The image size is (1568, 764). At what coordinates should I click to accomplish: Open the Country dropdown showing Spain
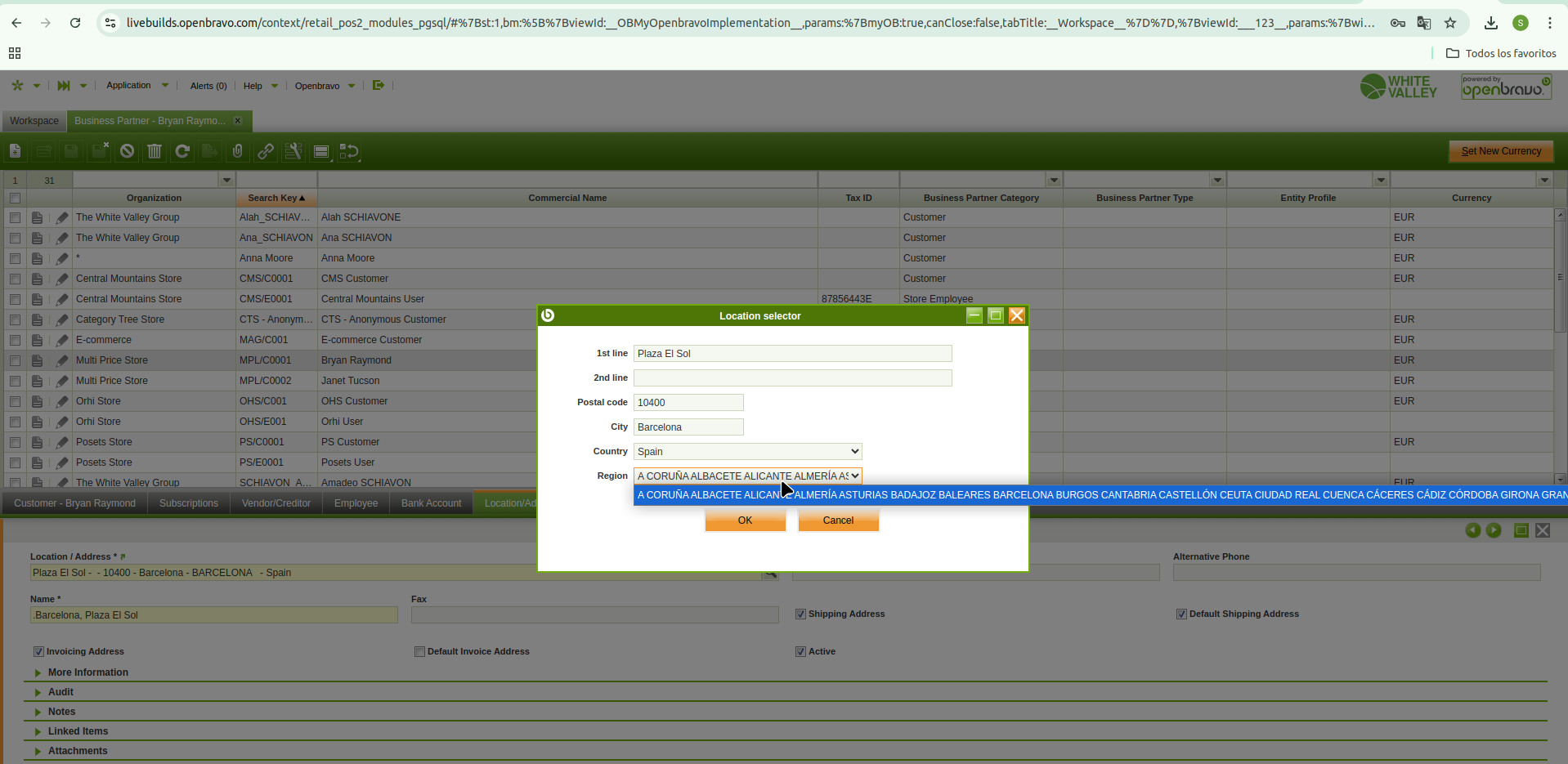[747, 452]
